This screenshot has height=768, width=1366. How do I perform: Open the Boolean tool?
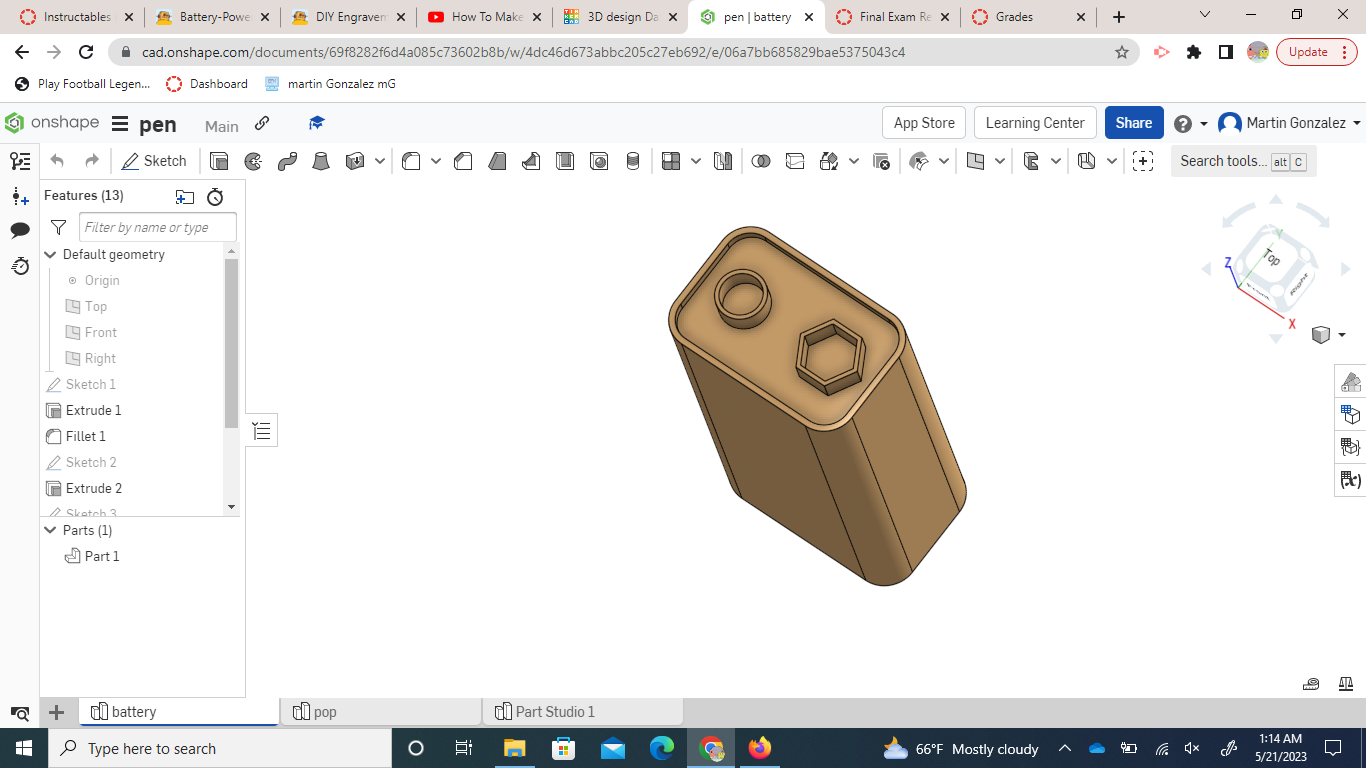(x=761, y=160)
